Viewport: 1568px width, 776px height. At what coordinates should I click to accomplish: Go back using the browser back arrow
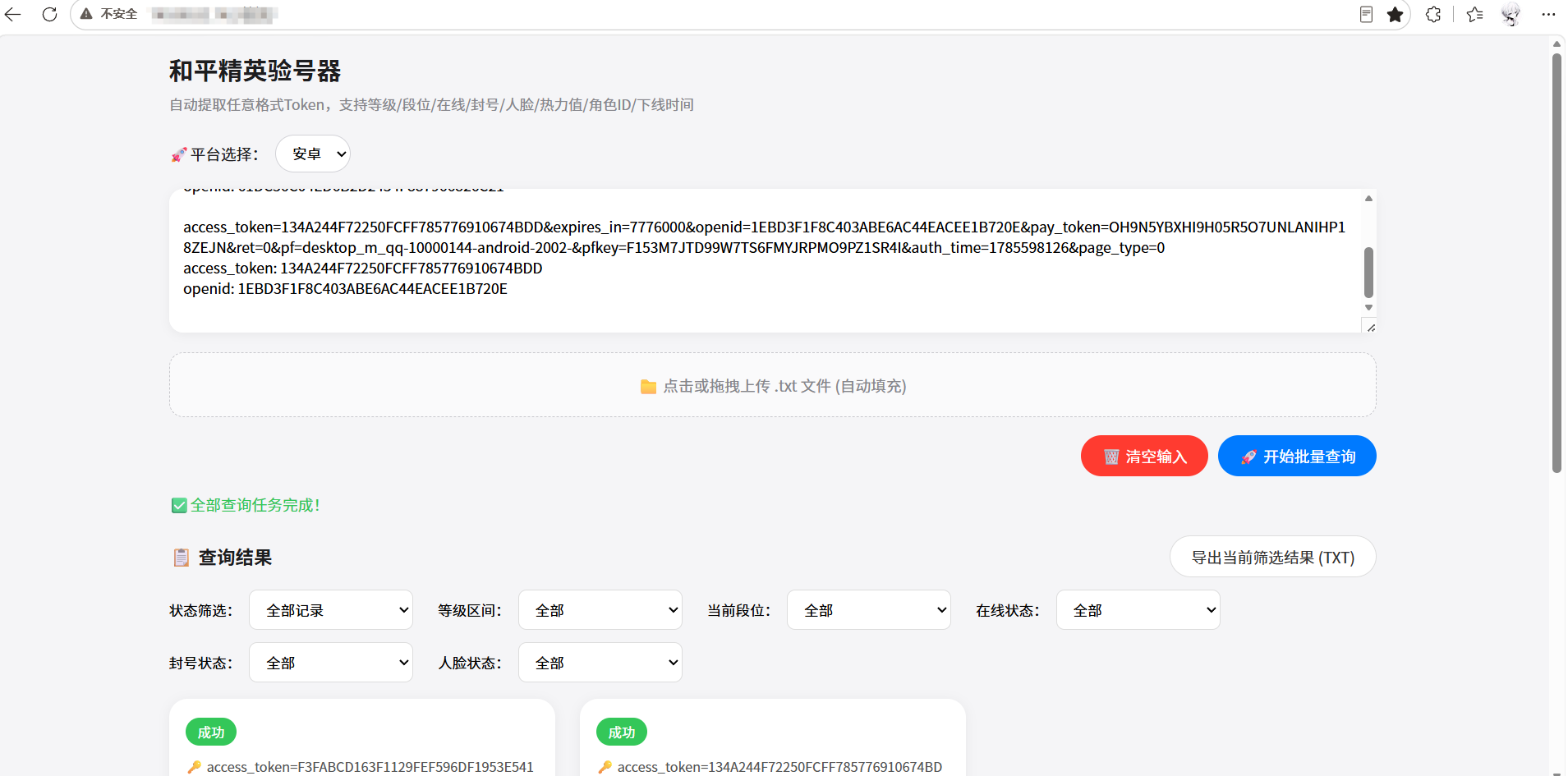[13, 14]
